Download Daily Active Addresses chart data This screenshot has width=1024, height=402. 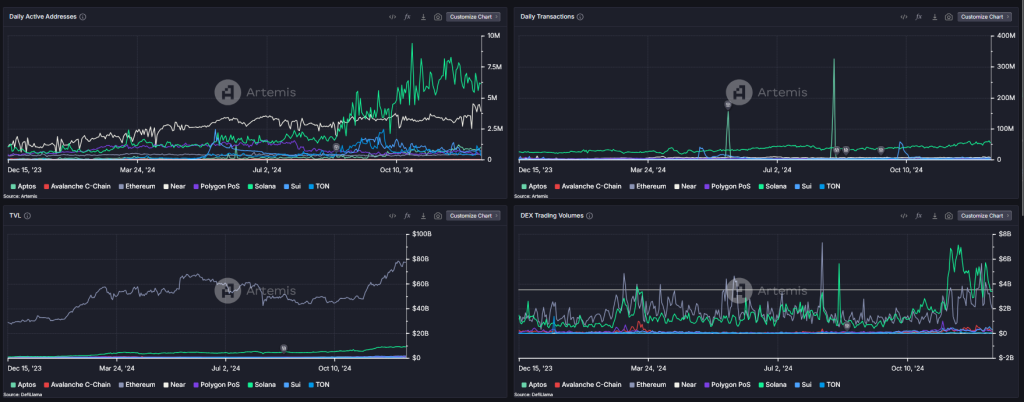[x=423, y=17]
